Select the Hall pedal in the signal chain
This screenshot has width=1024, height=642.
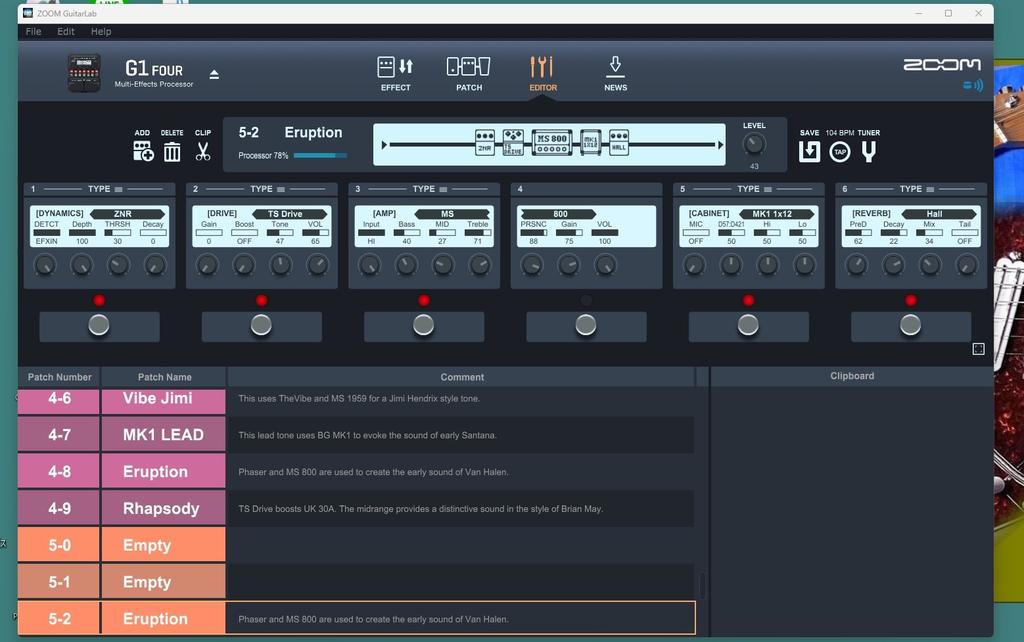tap(619, 142)
